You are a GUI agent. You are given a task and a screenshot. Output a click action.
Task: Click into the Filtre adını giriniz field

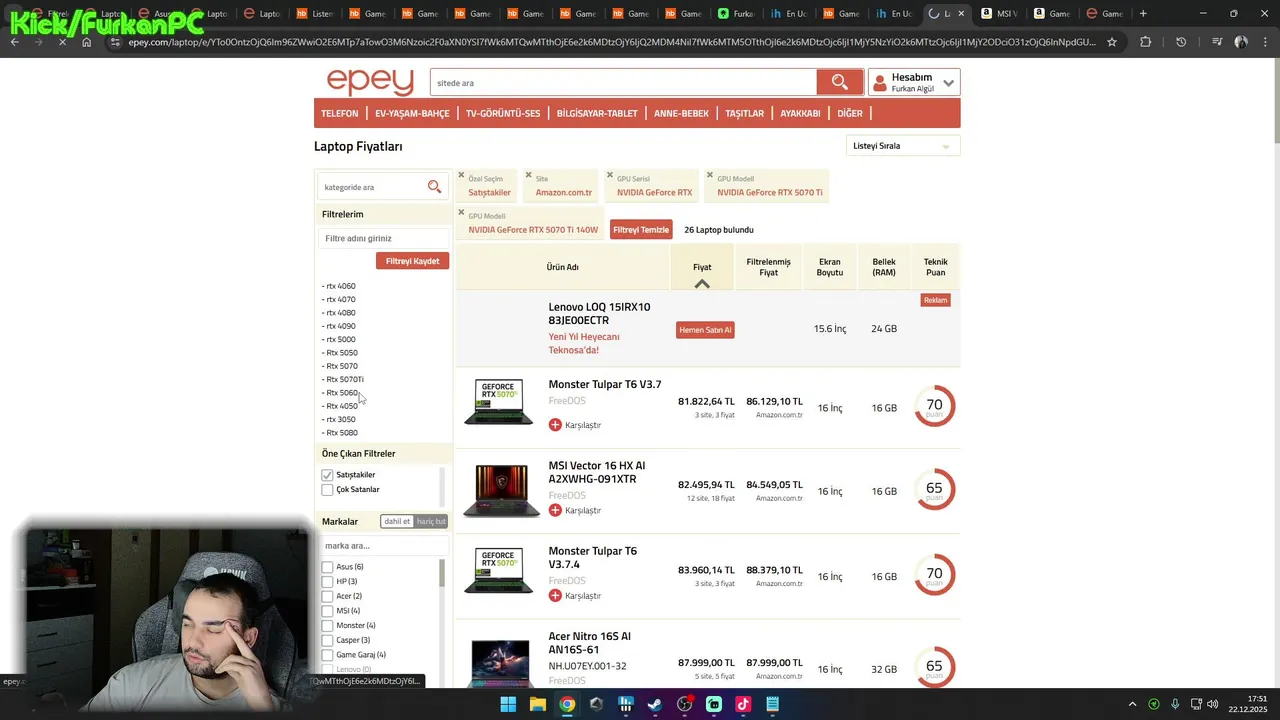(384, 238)
